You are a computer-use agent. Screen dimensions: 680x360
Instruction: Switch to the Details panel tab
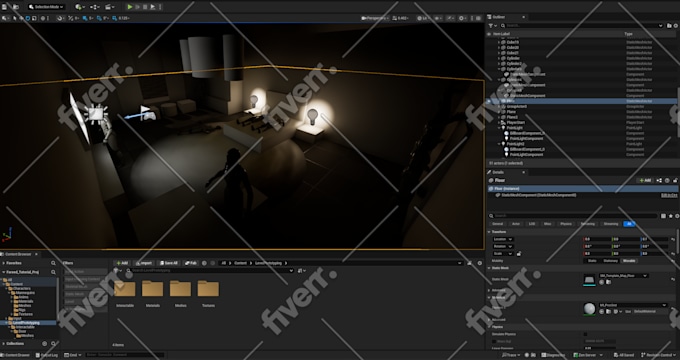coord(499,172)
